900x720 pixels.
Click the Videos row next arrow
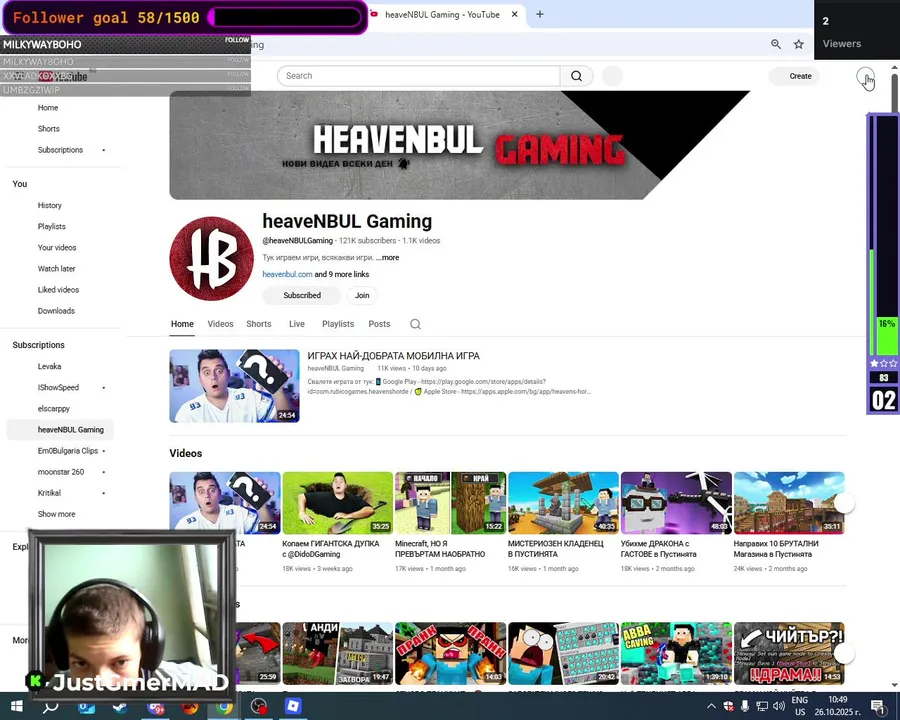(x=844, y=504)
